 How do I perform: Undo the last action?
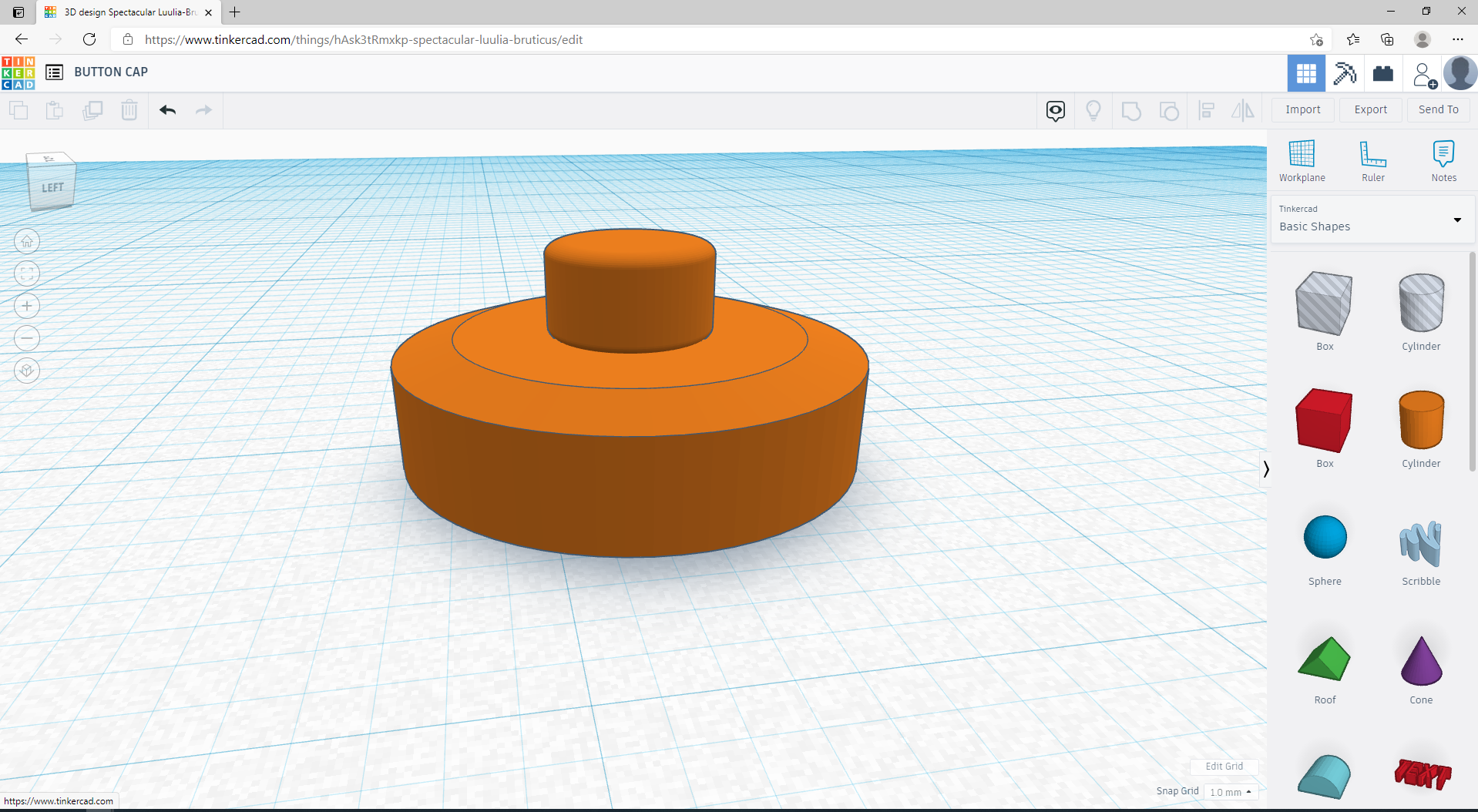168,110
